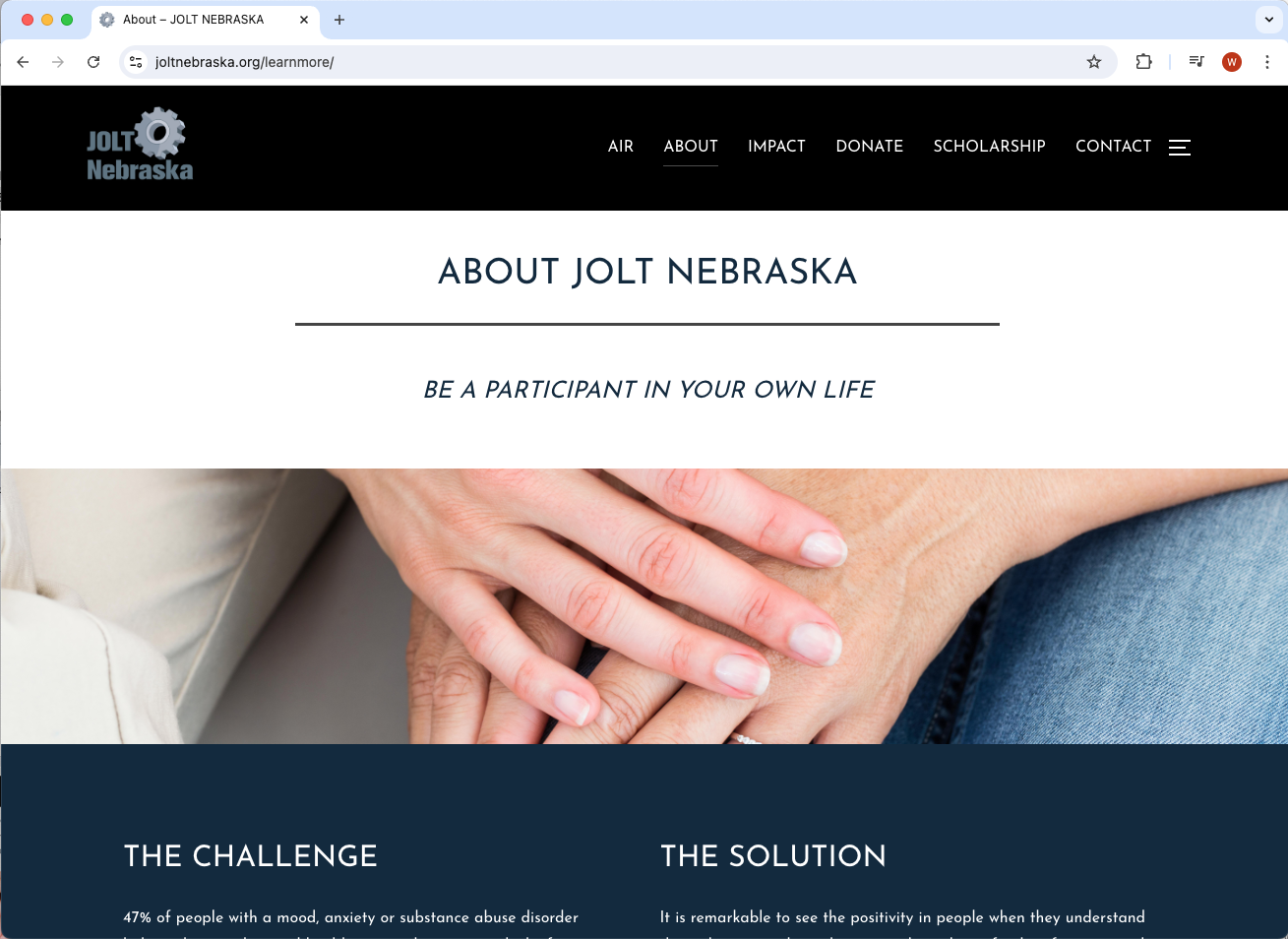Open the CONTACT page
Image resolution: width=1288 pixels, height=939 pixels.
pos(1113,146)
